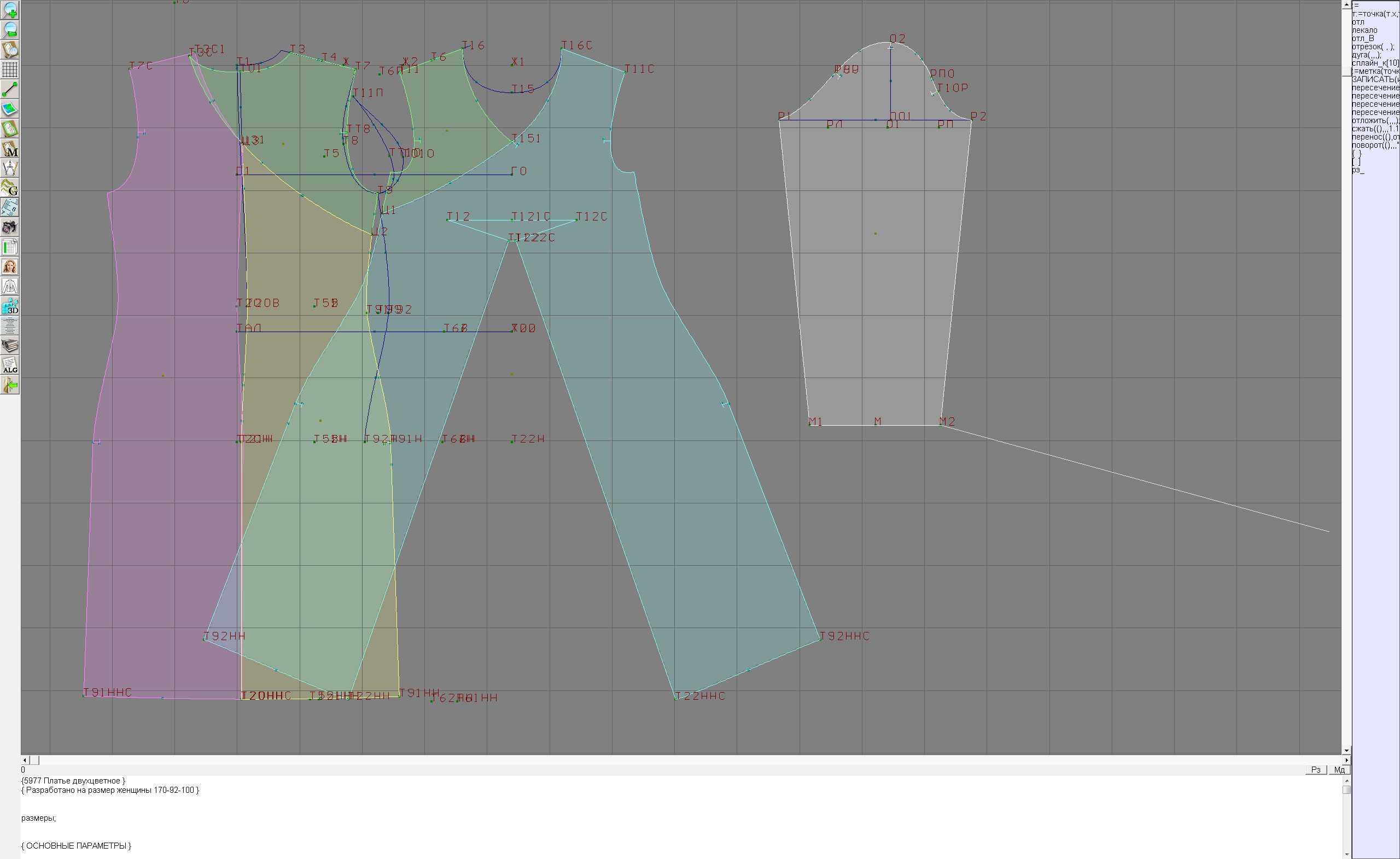1400x859 pixels.
Task: Click the woman portrait mannequin icon
Action: (x=10, y=266)
